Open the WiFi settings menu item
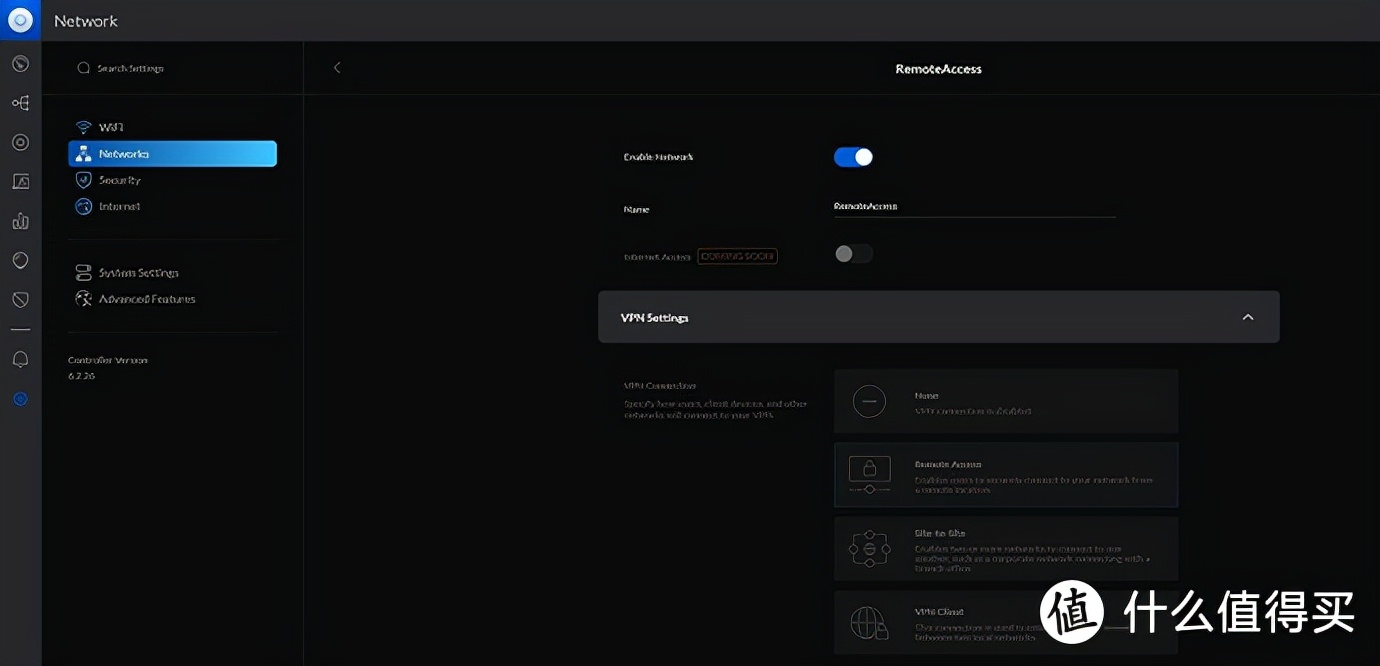The height and width of the screenshot is (666, 1380). pyautogui.click(x=110, y=128)
